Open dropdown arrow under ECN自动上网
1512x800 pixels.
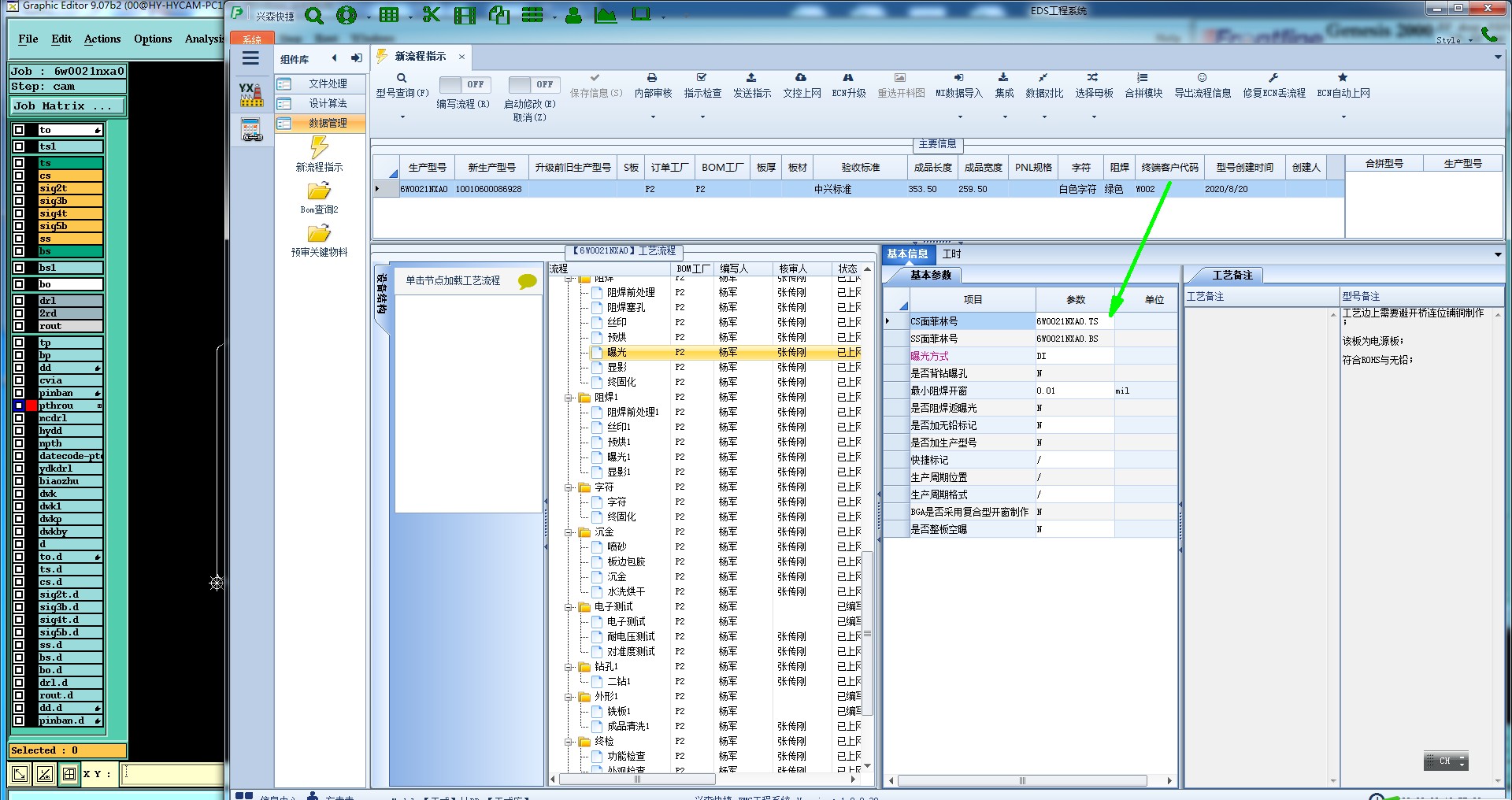[1343, 117]
